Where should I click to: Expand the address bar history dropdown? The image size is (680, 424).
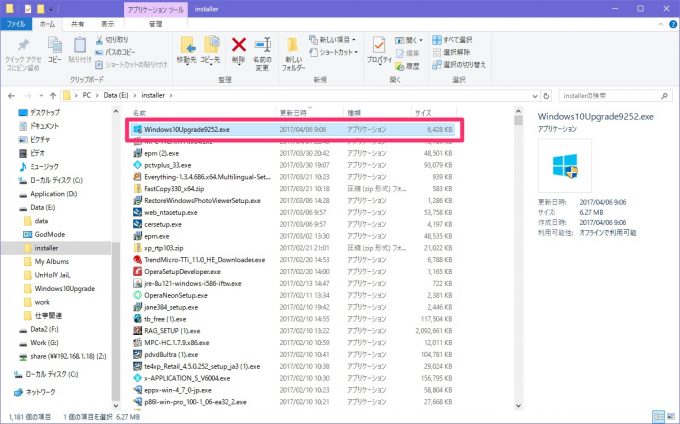coord(535,96)
